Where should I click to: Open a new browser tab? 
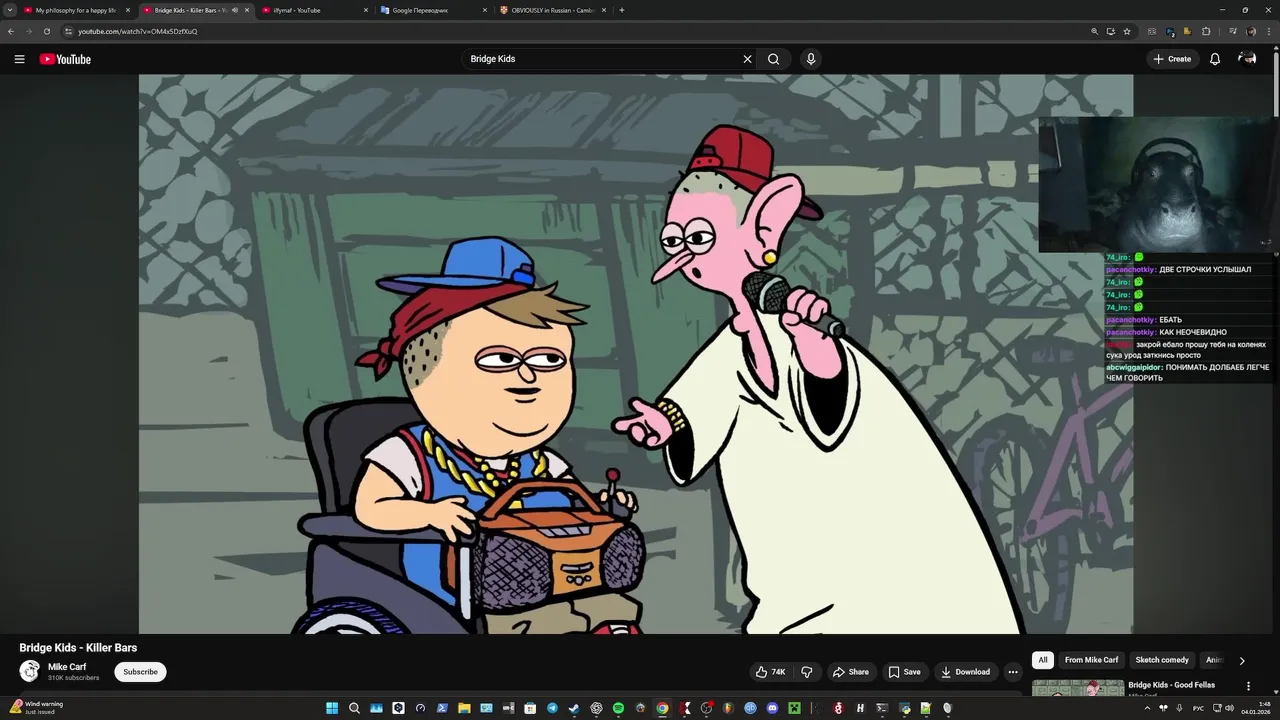click(621, 10)
